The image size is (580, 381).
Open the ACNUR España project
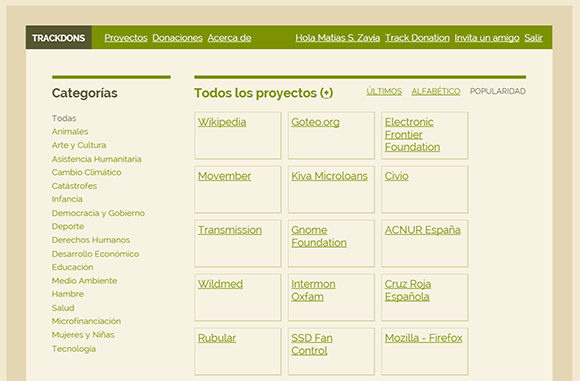[422, 230]
